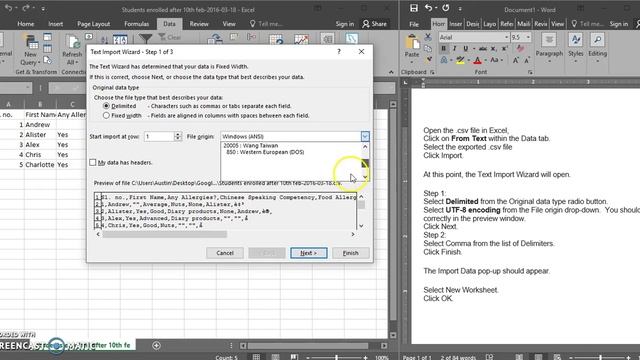The height and width of the screenshot is (360, 640).
Task: Click the Paste icon in Word
Action: coord(412,42)
